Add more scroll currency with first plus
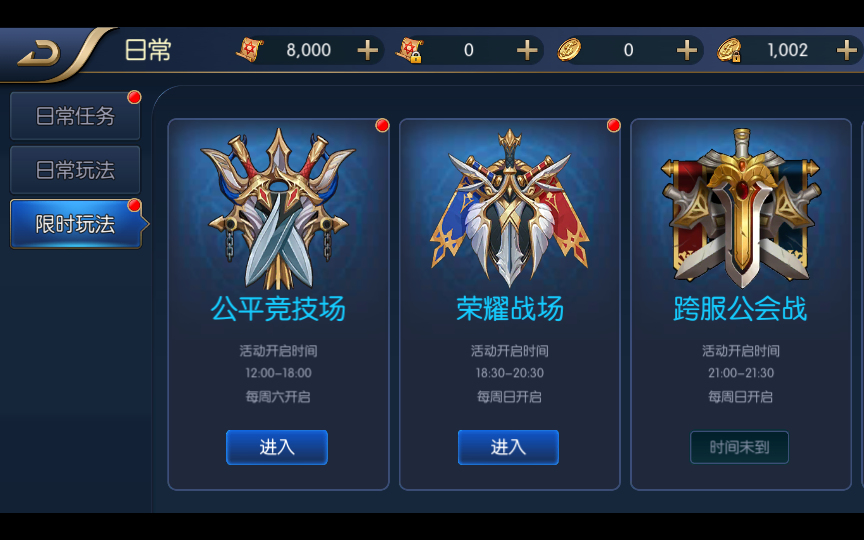 point(368,50)
